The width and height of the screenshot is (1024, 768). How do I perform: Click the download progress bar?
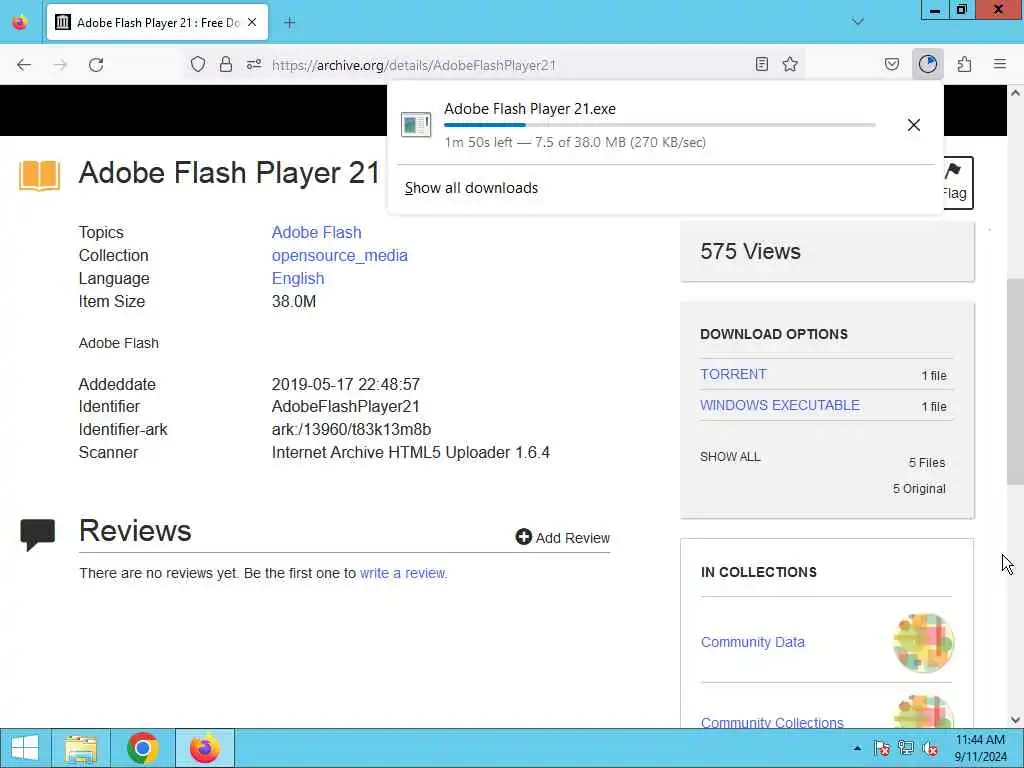click(x=660, y=125)
